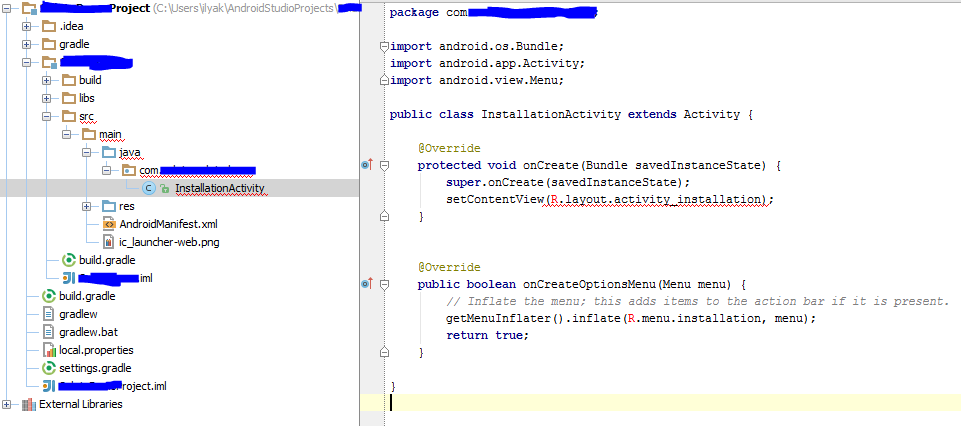Collapse the import statements fold marker
Image resolution: width=961 pixels, height=426 pixels.
tap(384, 46)
